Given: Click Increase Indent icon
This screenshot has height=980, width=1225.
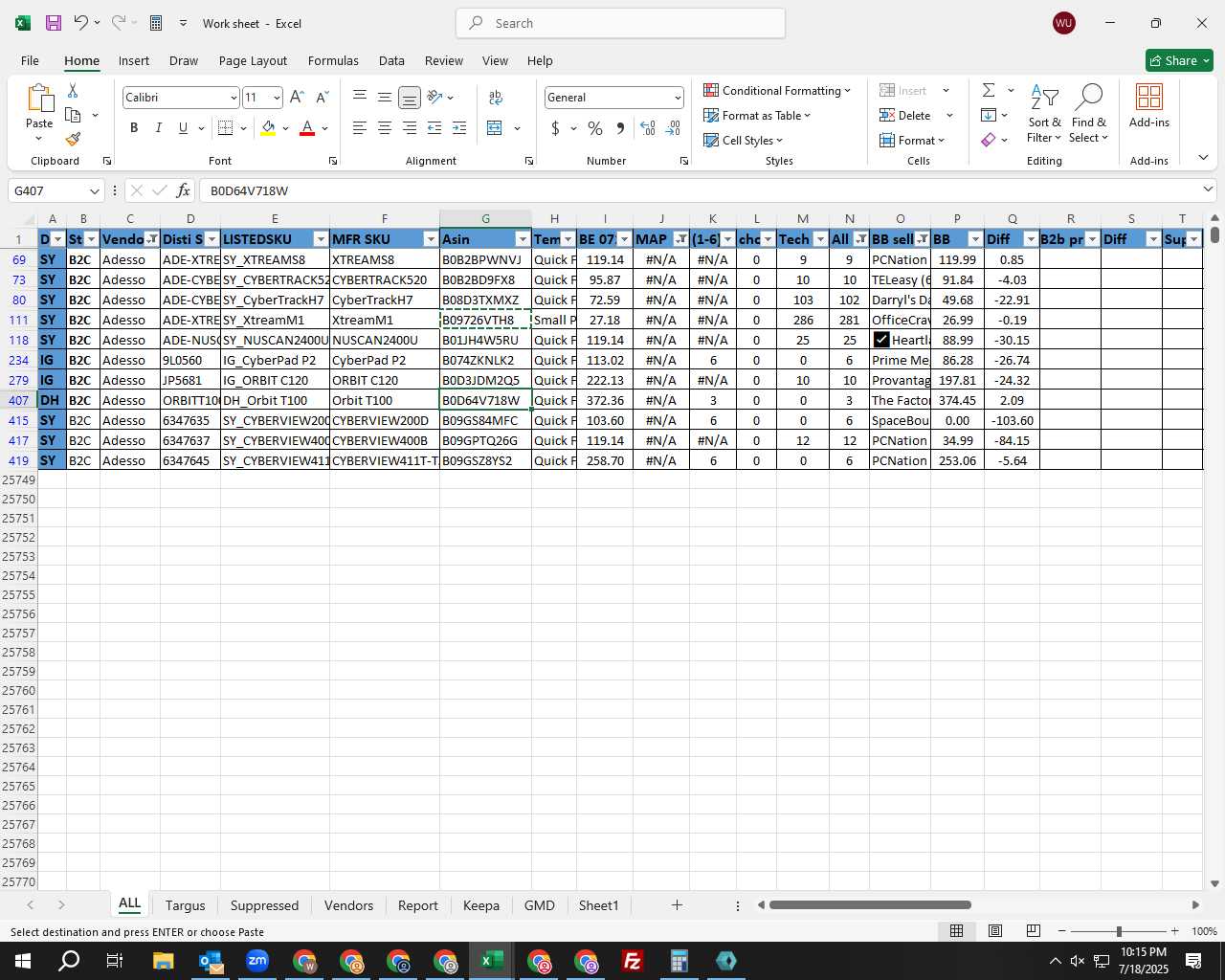Looking at the screenshot, I should [x=459, y=127].
